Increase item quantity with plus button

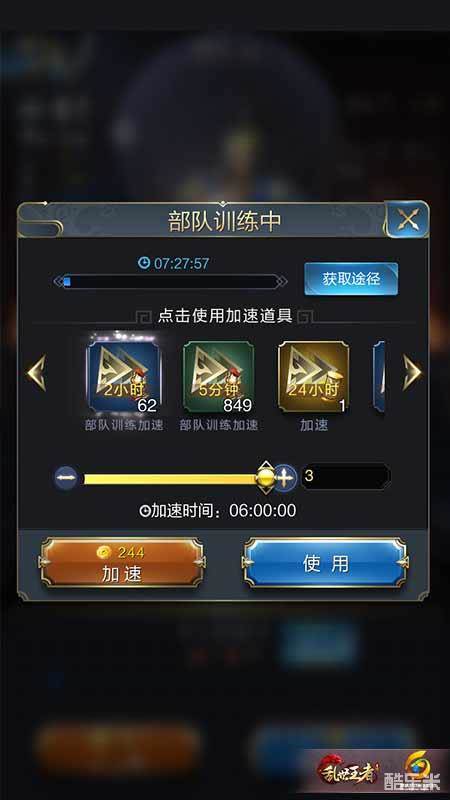(285, 479)
